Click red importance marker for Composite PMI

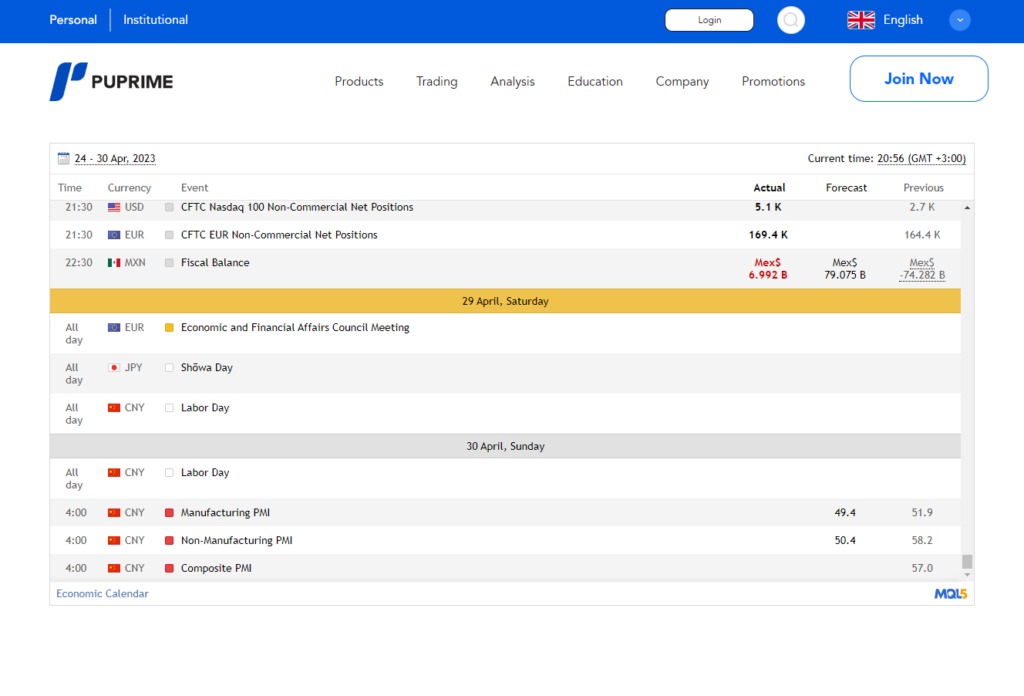pyautogui.click(x=169, y=568)
